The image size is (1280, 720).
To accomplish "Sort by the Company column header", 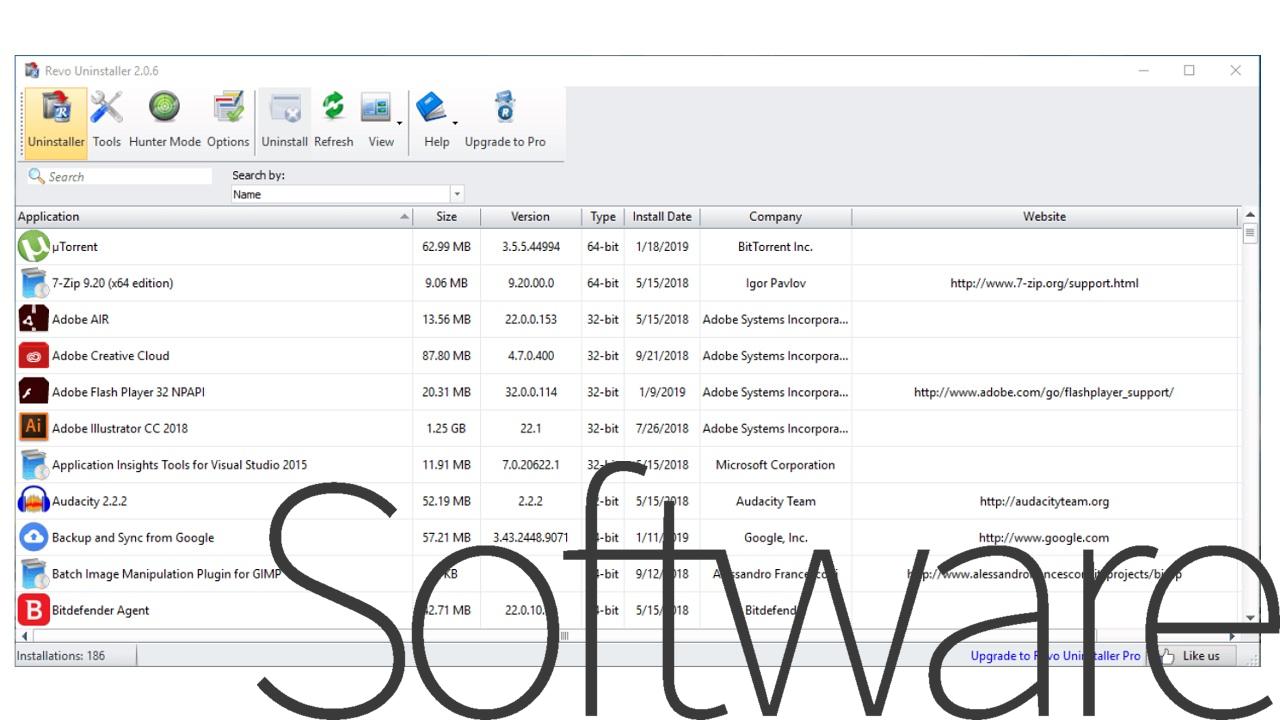I will [776, 217].
